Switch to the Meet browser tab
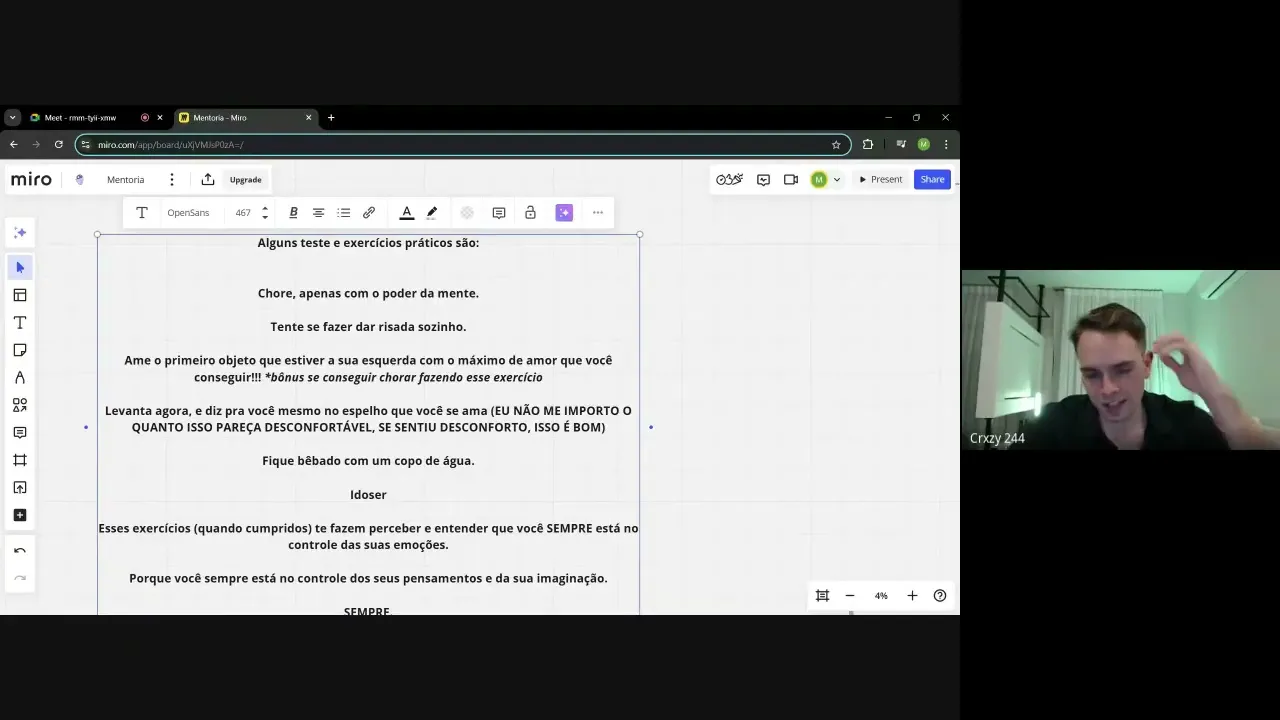Screen dimensions: 1280x720 (x=80, y=118)
